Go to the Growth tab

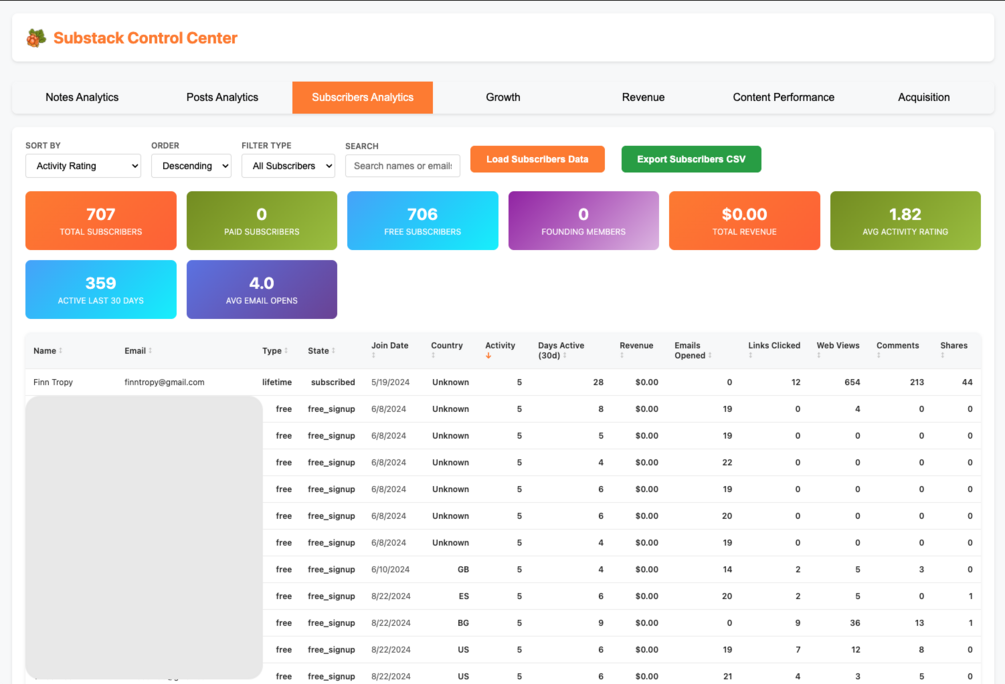click(503, 97)
